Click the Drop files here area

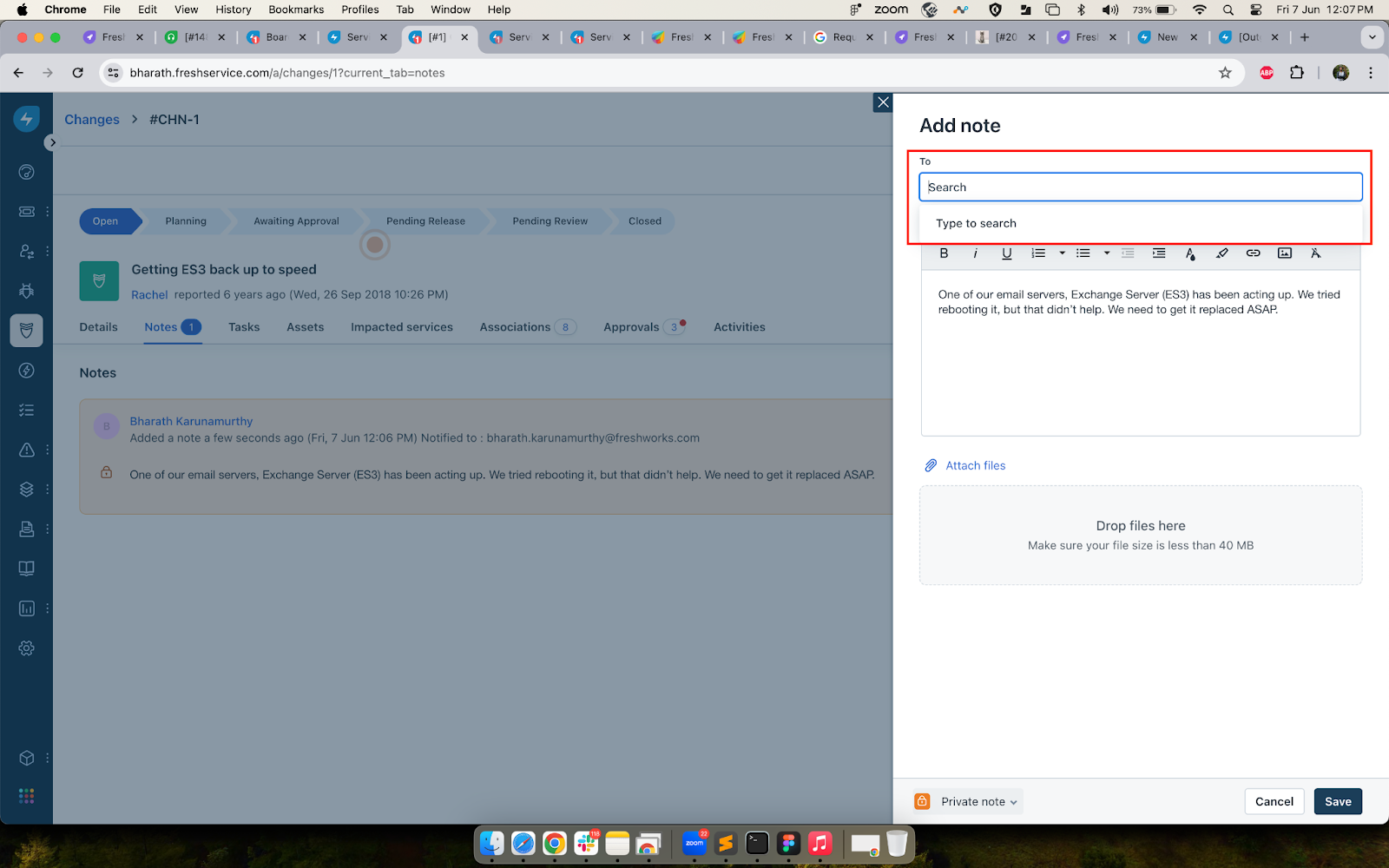[1141, 535]
